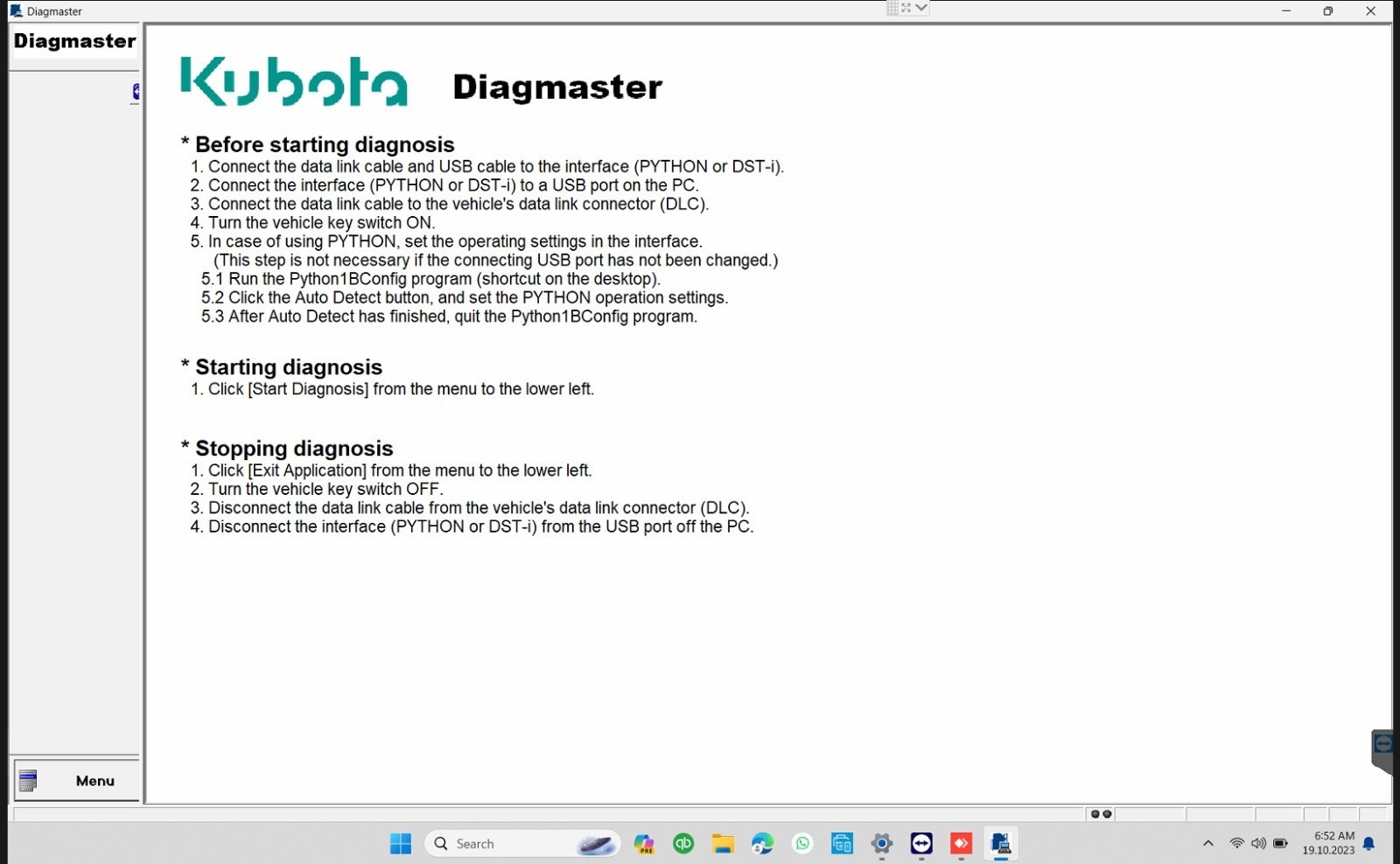Minimize the Diagmaster window
This screenshot has height=864, width=1400.
coord(1286,10)
